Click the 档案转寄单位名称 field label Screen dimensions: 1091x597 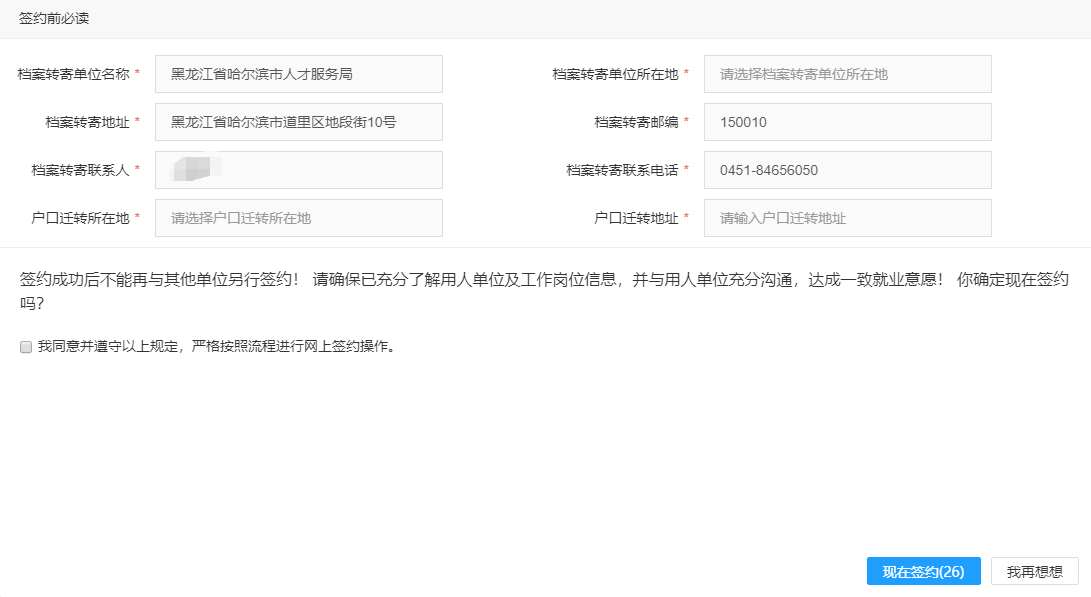coord(74,74)
